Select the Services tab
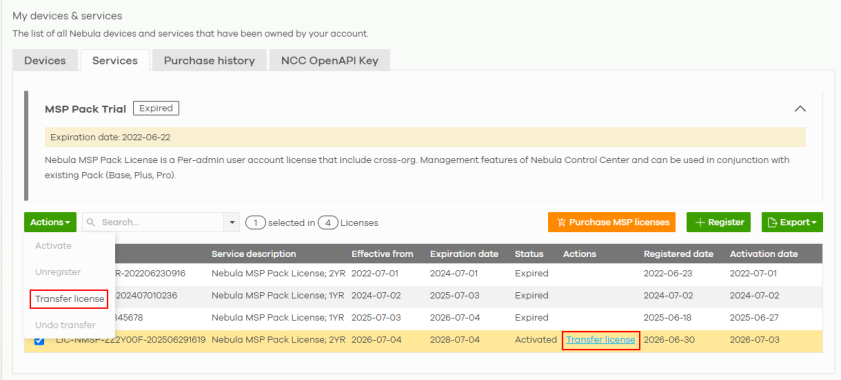The height and width of the screenshot is (380, 841). [x=115, y=61]
